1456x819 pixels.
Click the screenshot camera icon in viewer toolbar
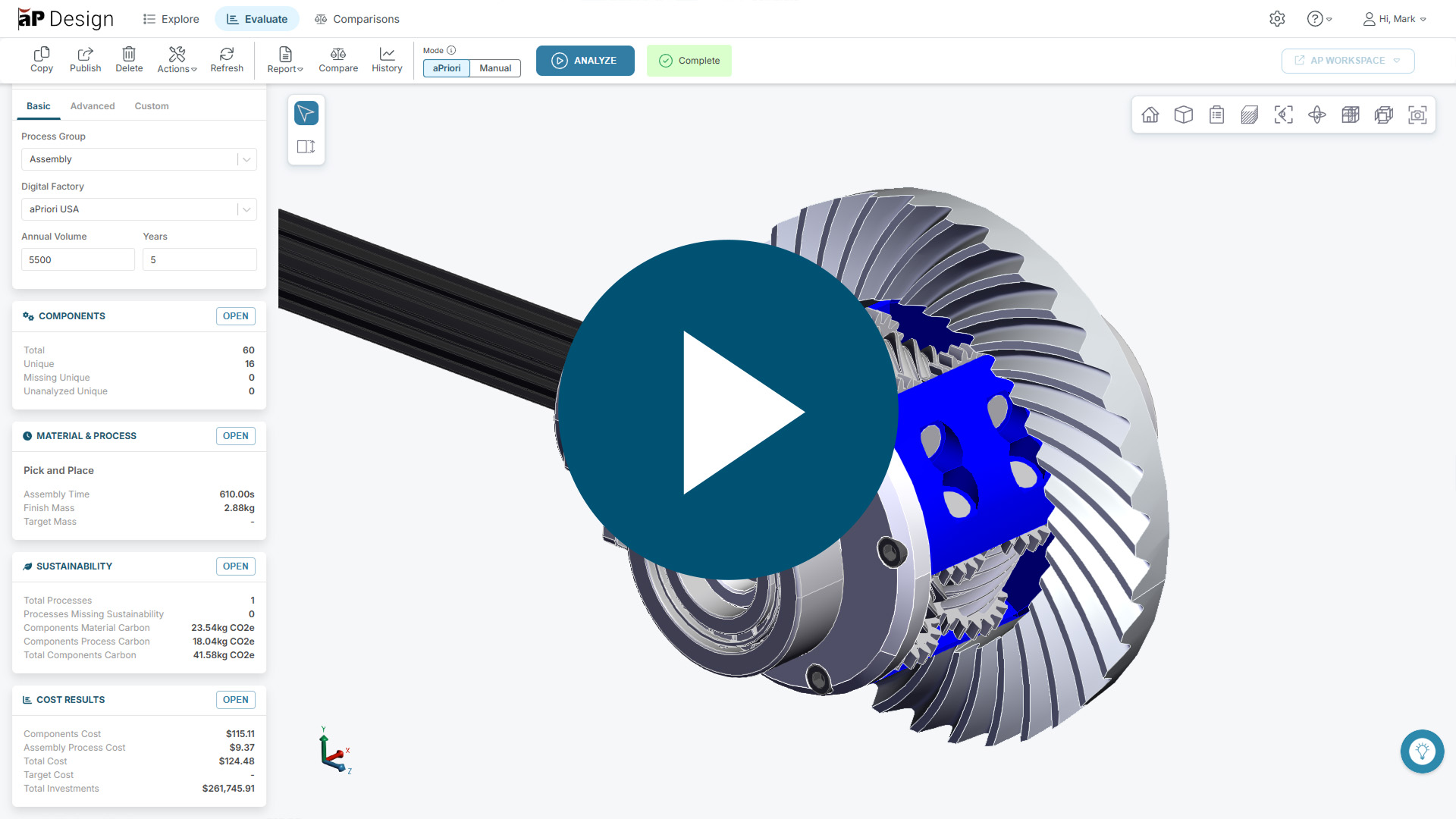point(1417,115)
